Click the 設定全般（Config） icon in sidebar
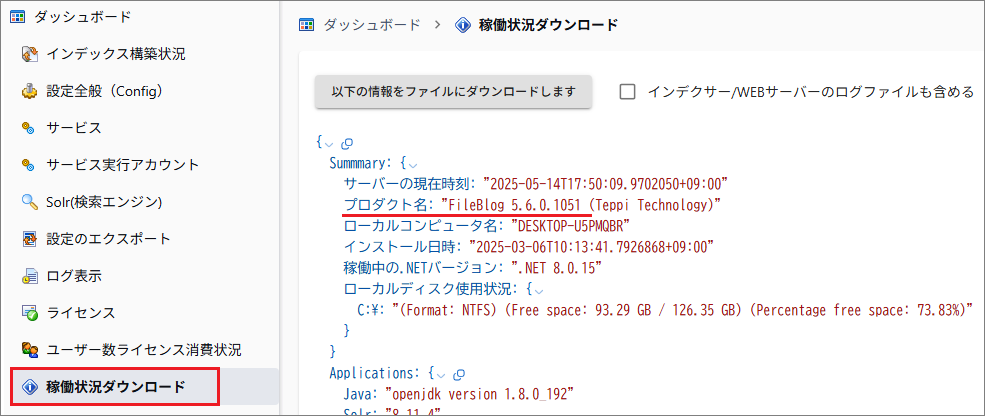This screenshot has width=985, height=416. coord(29,91)
